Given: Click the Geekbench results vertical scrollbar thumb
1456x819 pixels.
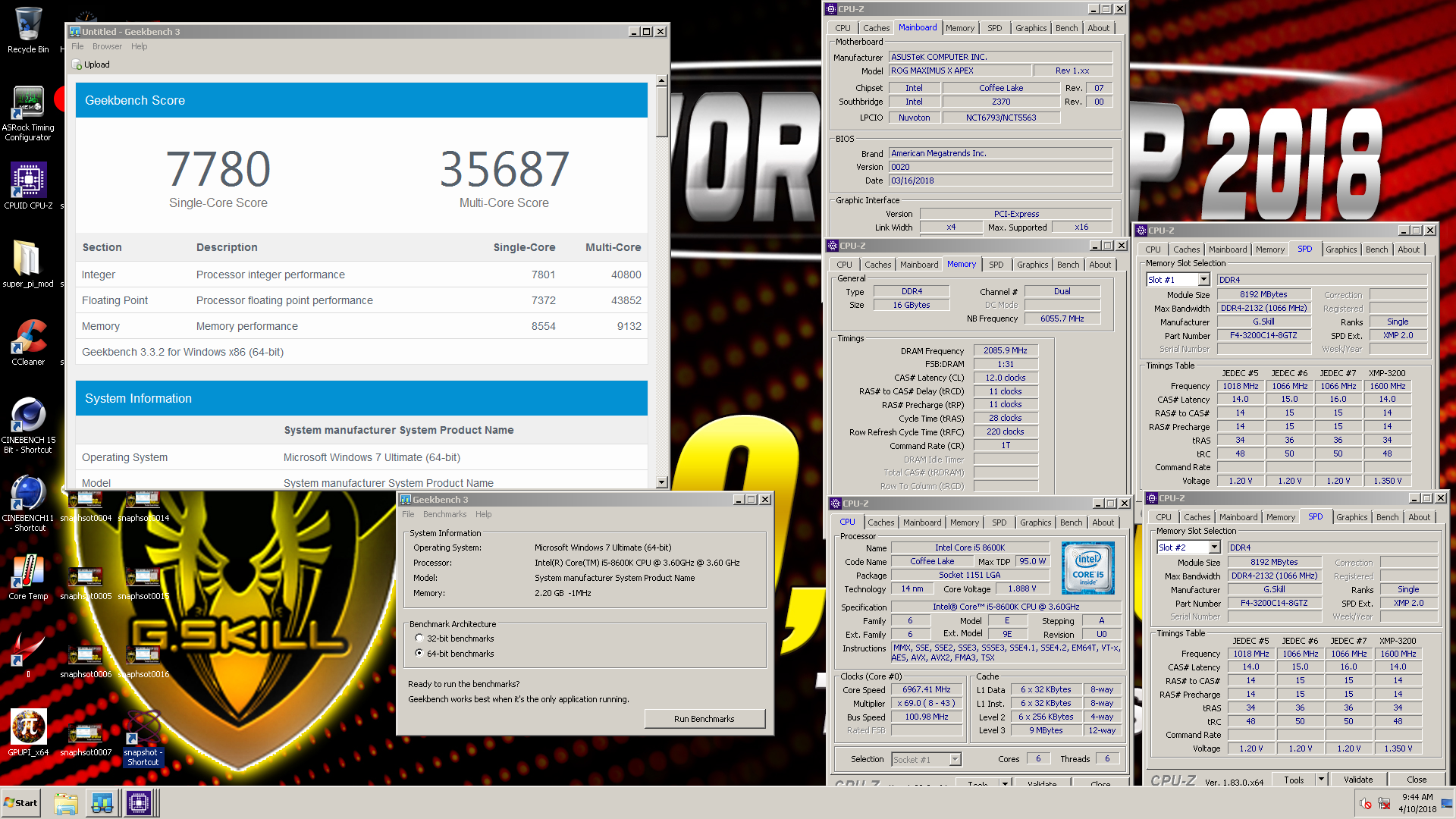Looking at the screenshot, I should click(661, 111).
